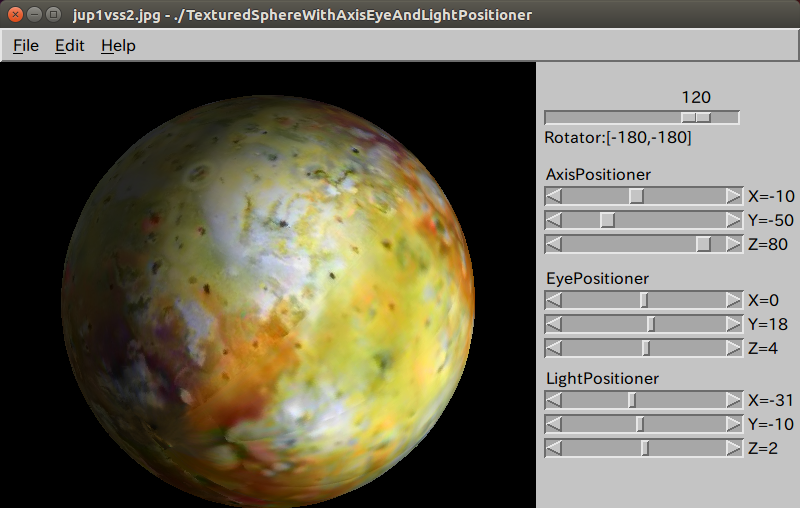Click the rotator value 120 text
This screenshot has height=508, width=800.
tap(696, 97)
